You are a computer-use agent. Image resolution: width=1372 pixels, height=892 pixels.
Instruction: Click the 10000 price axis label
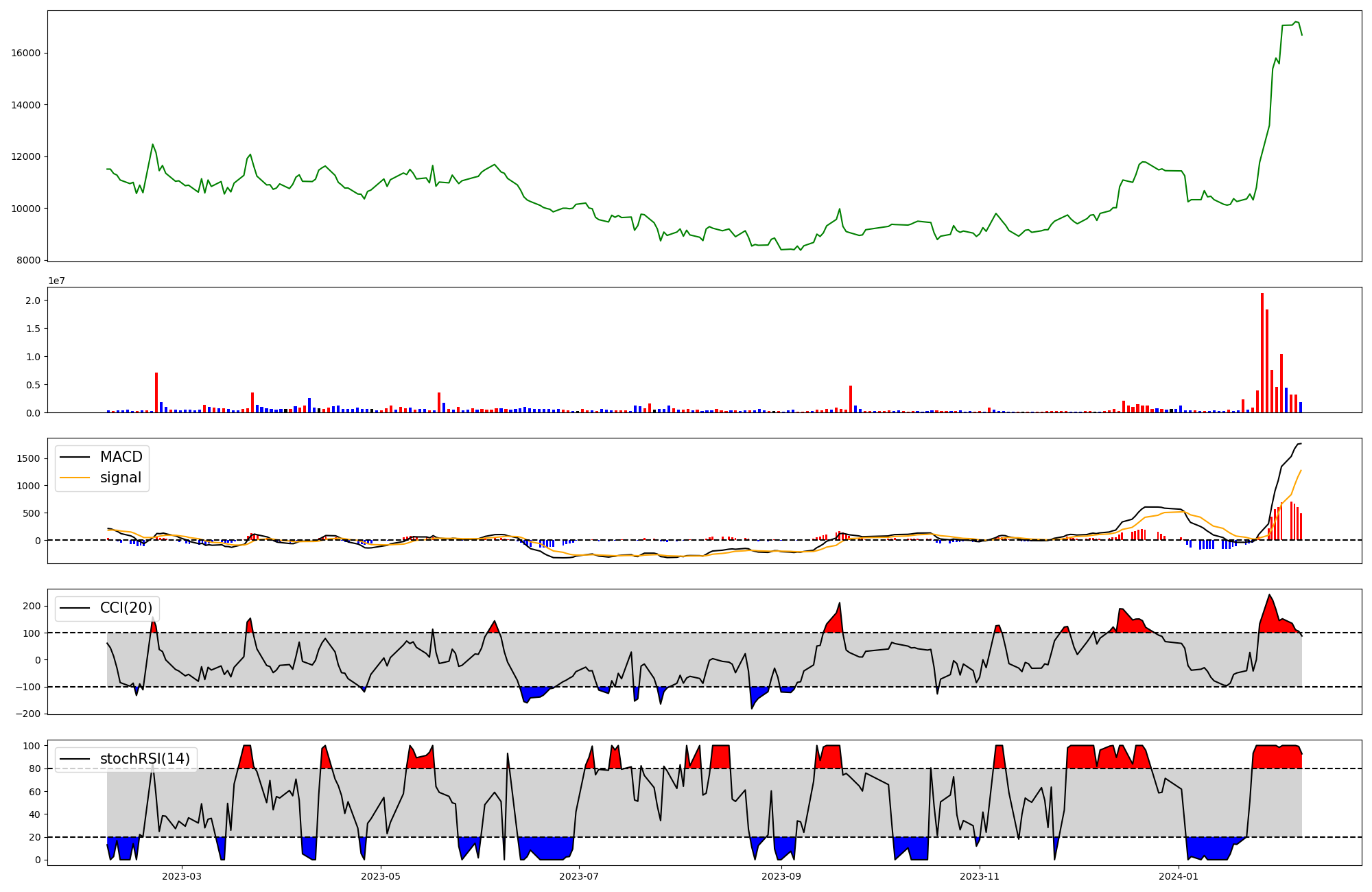[x=26, y=209]
